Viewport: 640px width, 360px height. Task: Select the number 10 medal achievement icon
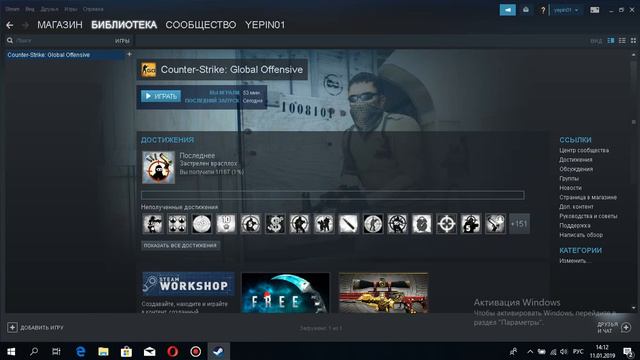point(226,224)
